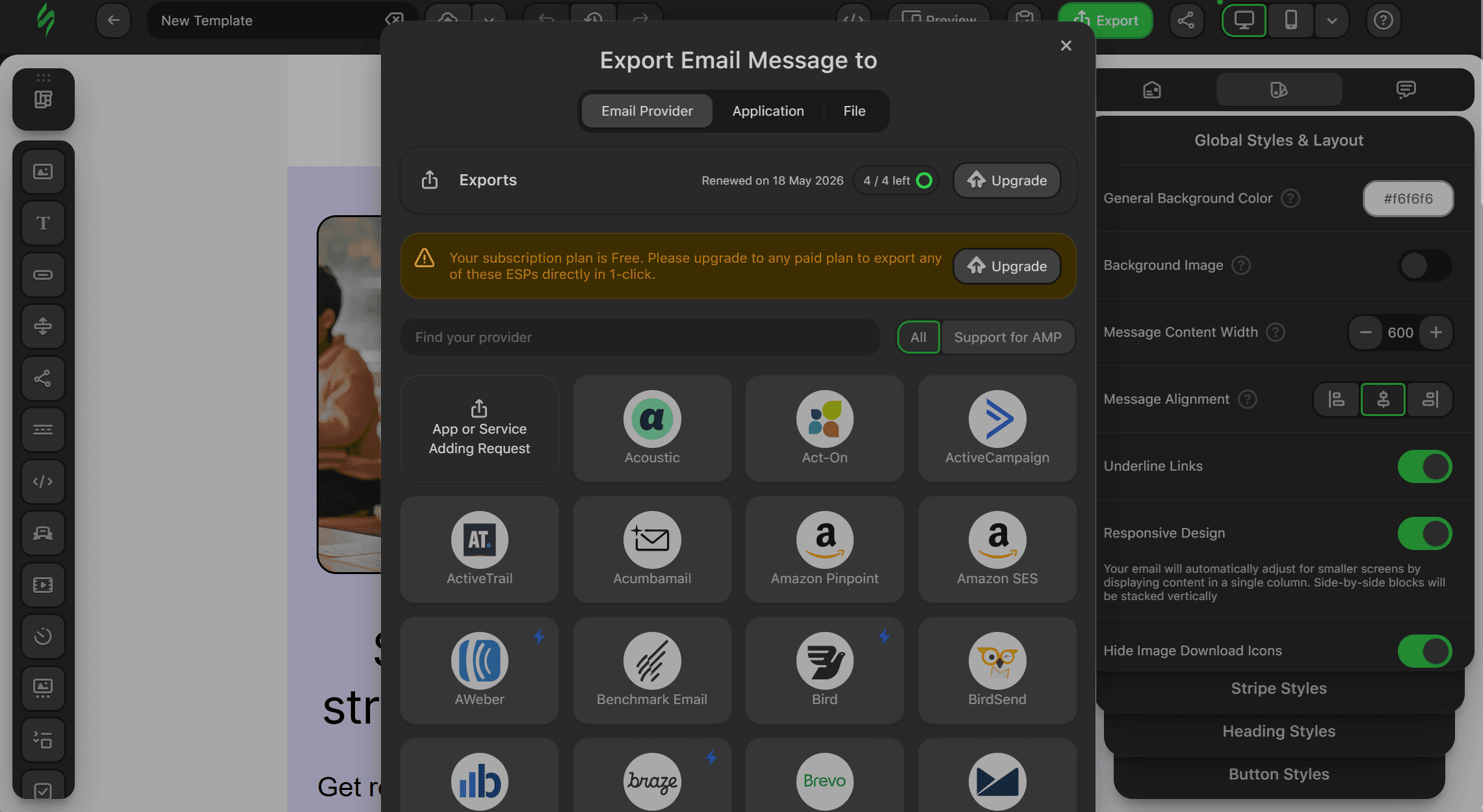This screenshot has height=812, width=1483.
Task: Switch to mobile preview mode
Action: point(1291,20)
